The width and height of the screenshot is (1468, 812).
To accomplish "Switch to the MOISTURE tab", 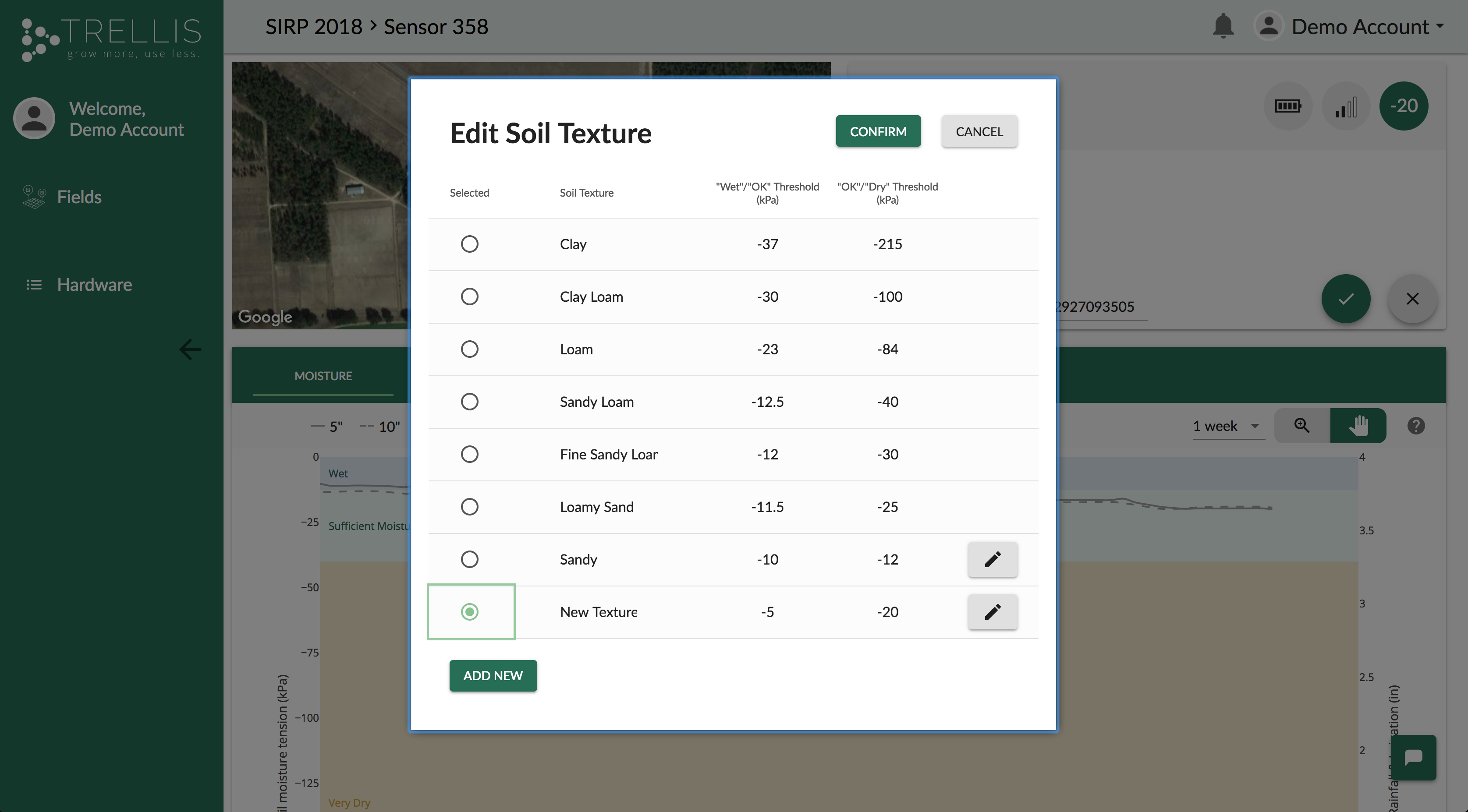I will tap(323, 376).
